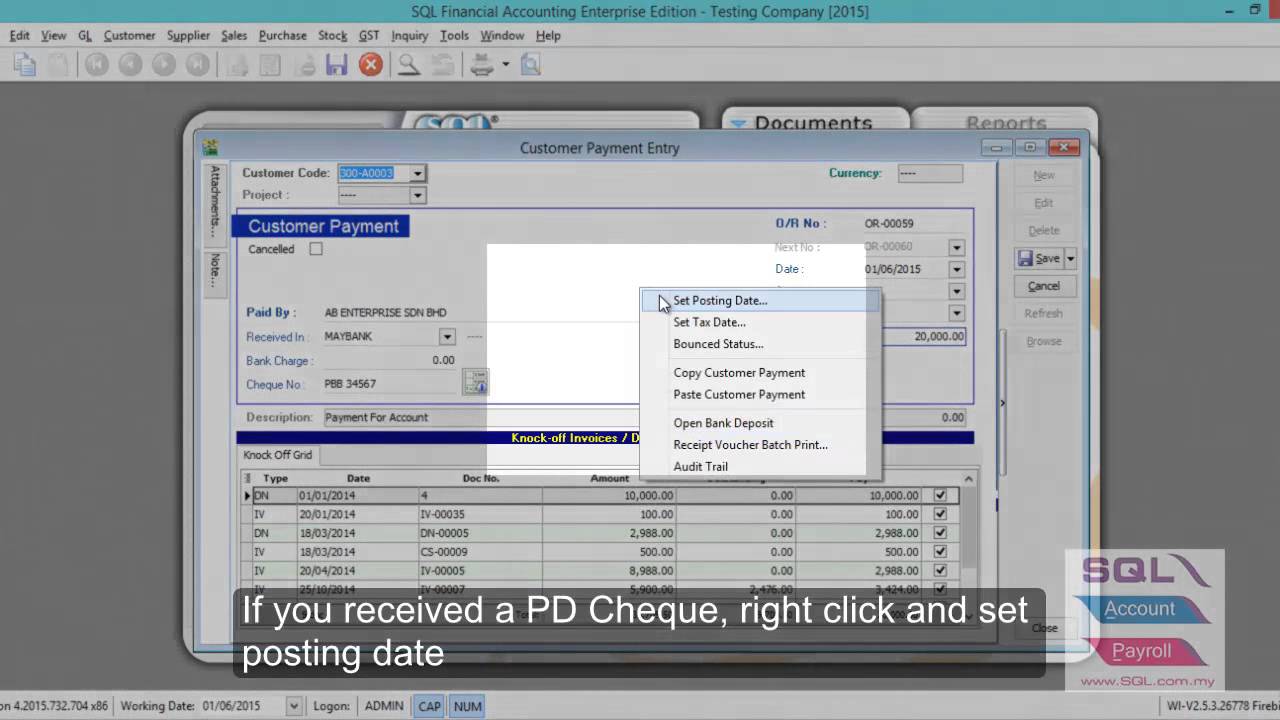Click the red cancel X toolbar icon
1280x720 pixels.
coord(371,65)
